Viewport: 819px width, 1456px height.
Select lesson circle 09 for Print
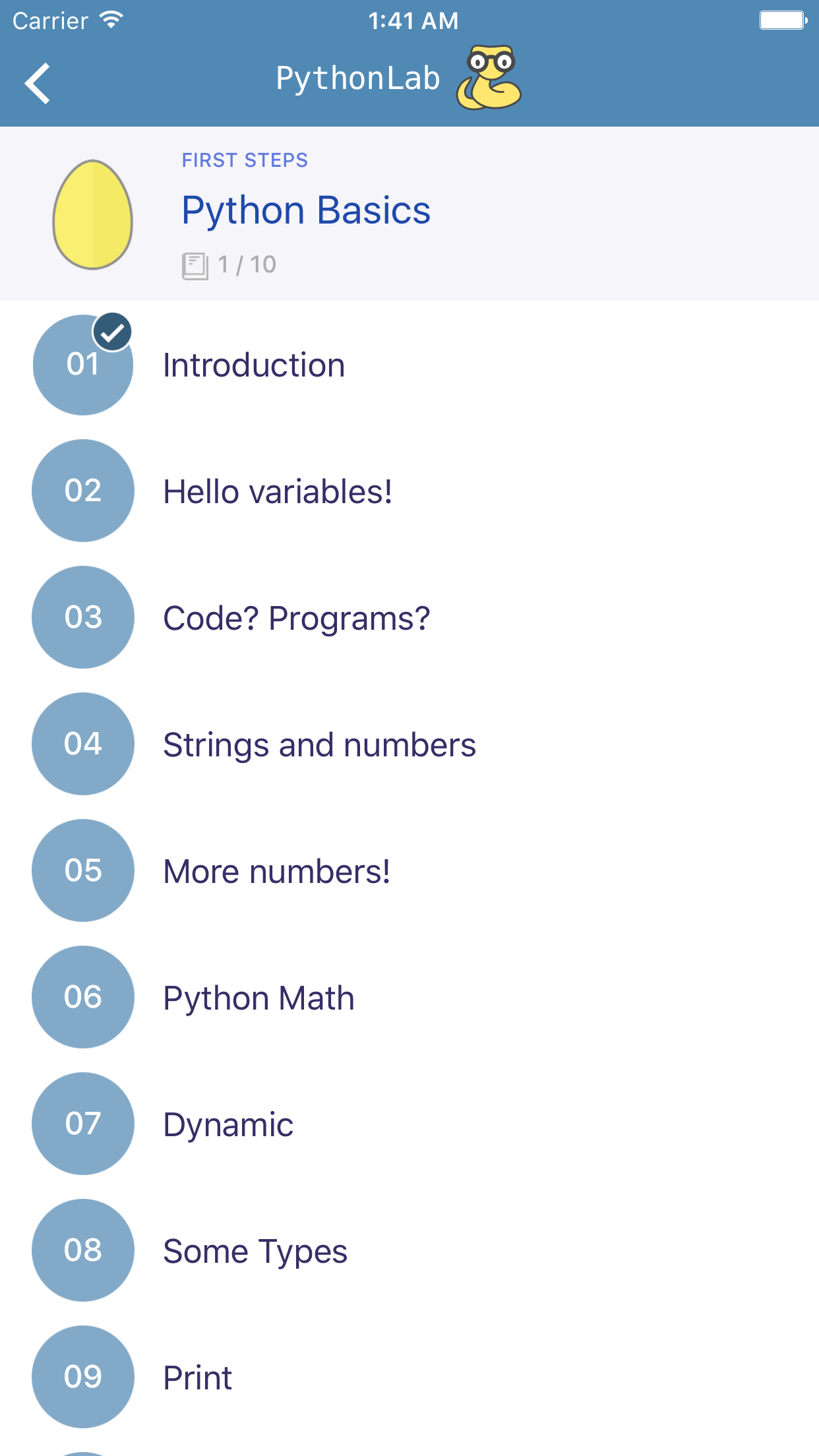click(82, 1377)
